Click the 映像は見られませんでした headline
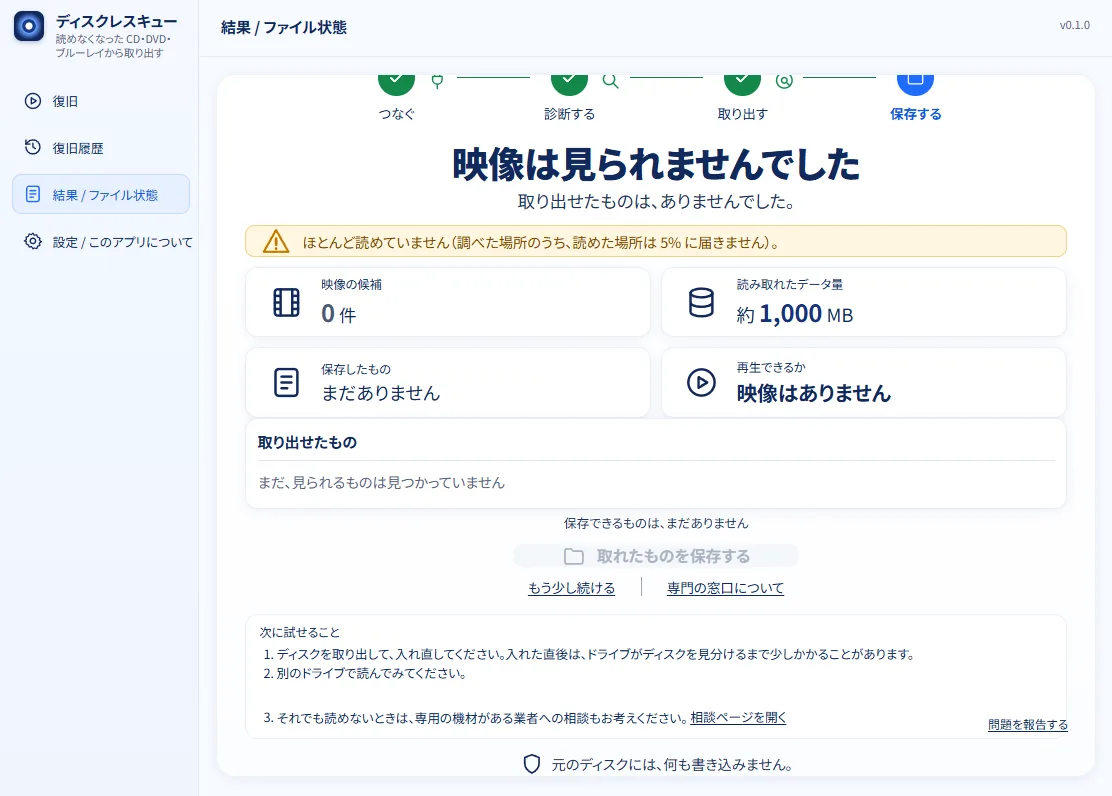 click(x=656, y=164)
